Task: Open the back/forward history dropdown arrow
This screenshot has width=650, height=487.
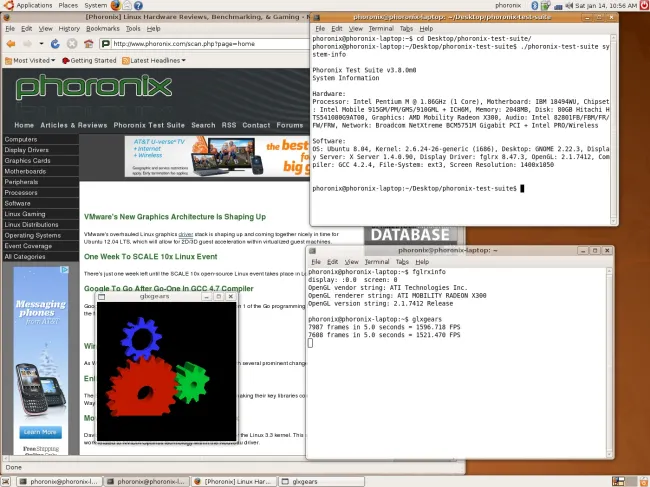Action: coord(41,44)
